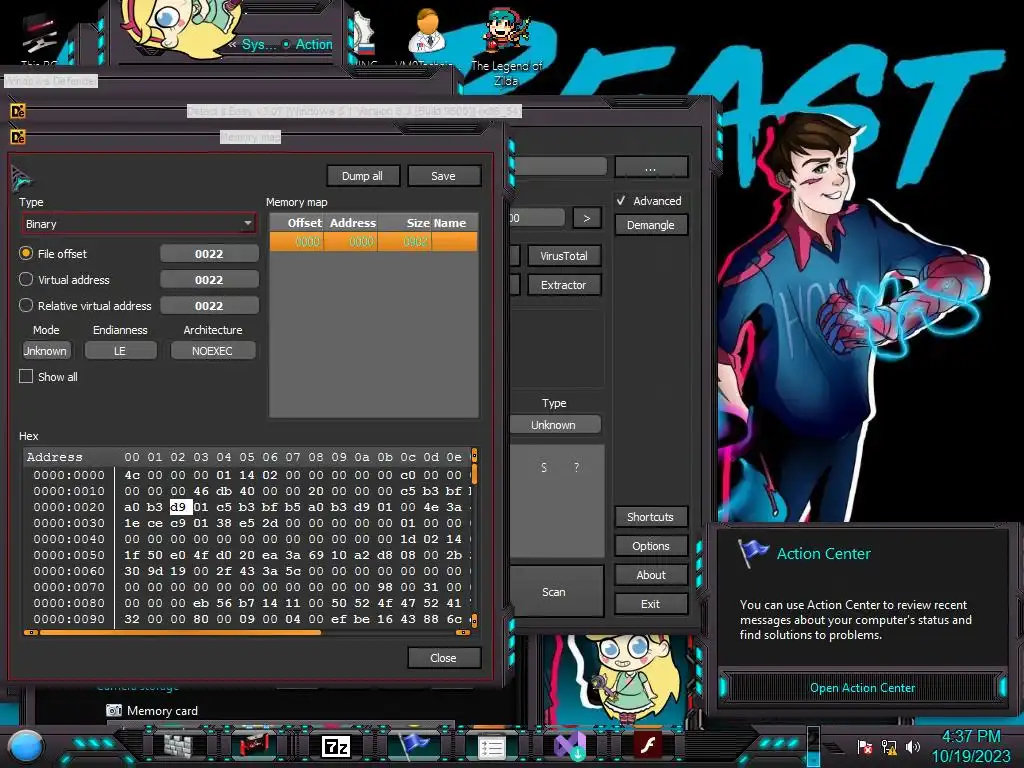
Task: Close the Memory map dialog via Close
Action: pos(443,658)
